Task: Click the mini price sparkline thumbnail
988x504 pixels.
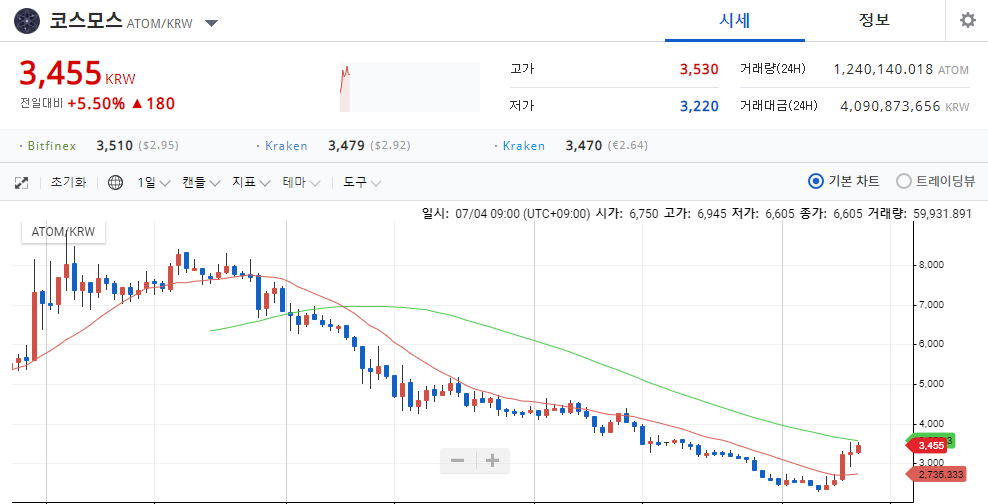Action: 410,87
